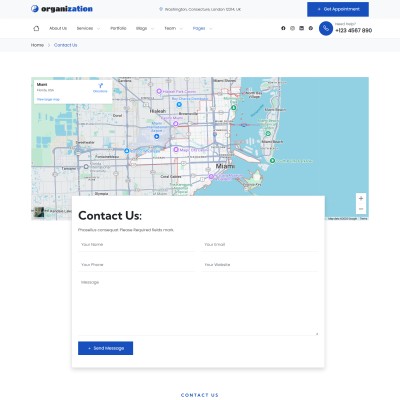
Task: Click the Home icon in navigation
Action: click(x=36, y=28)
